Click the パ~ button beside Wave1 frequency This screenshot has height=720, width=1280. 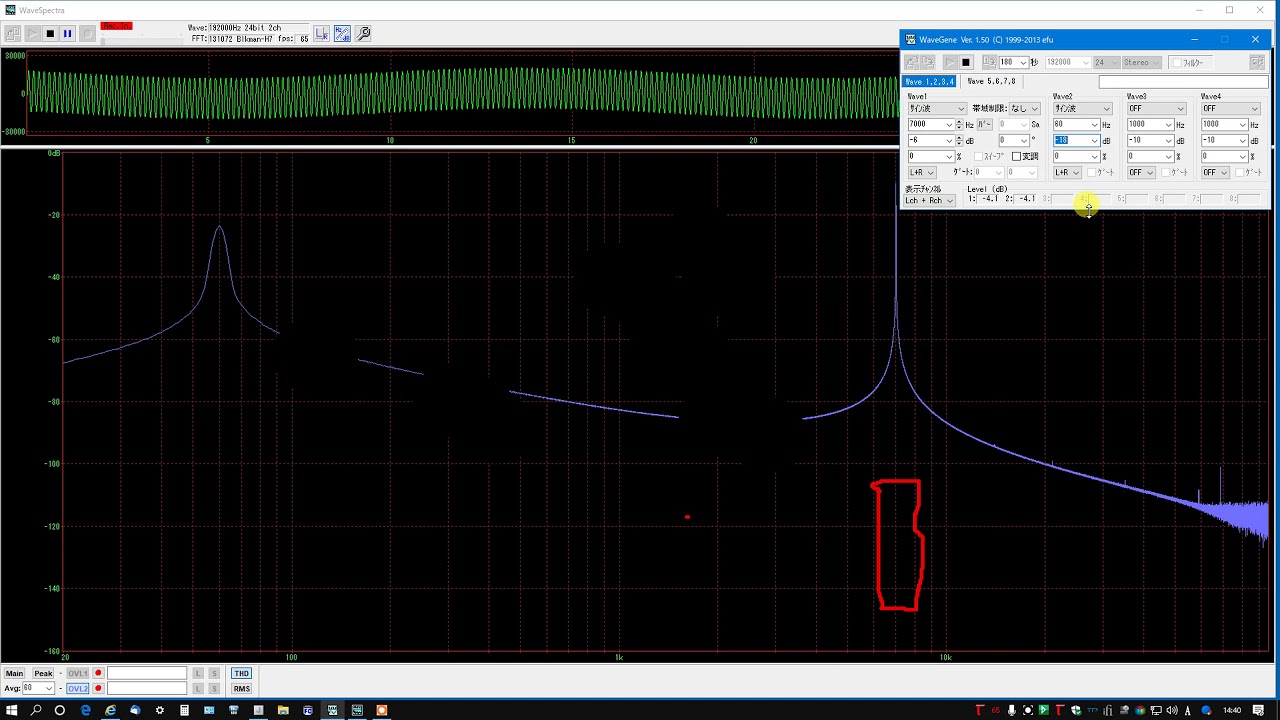985,125
